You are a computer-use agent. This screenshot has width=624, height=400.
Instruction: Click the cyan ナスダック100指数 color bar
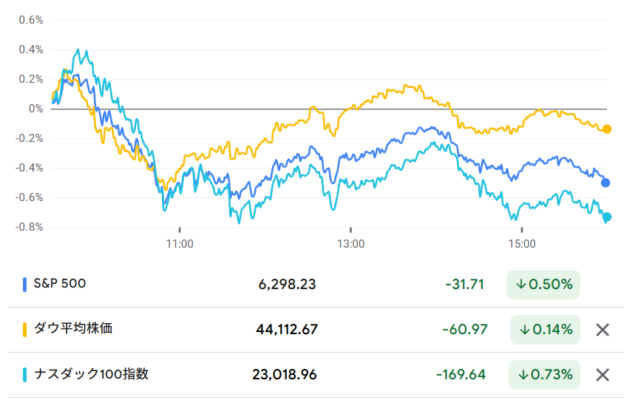[x=25, y=375]
